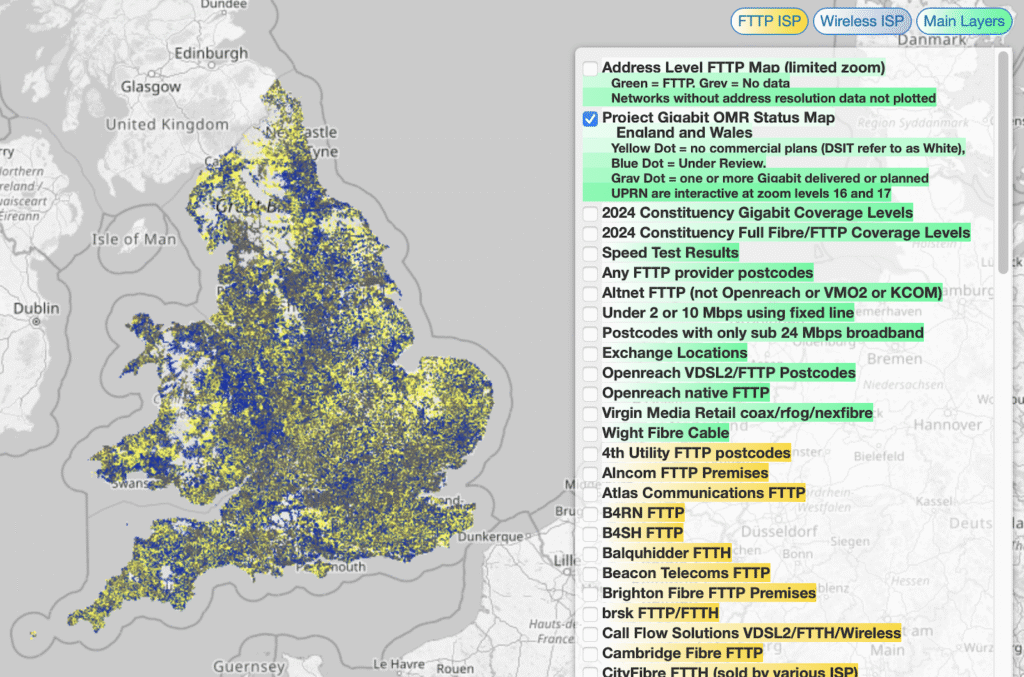This screenshot has height=677, width=1024.
Task: Check Any FTTP provider postcodes
Action: [x=589, y=272]
